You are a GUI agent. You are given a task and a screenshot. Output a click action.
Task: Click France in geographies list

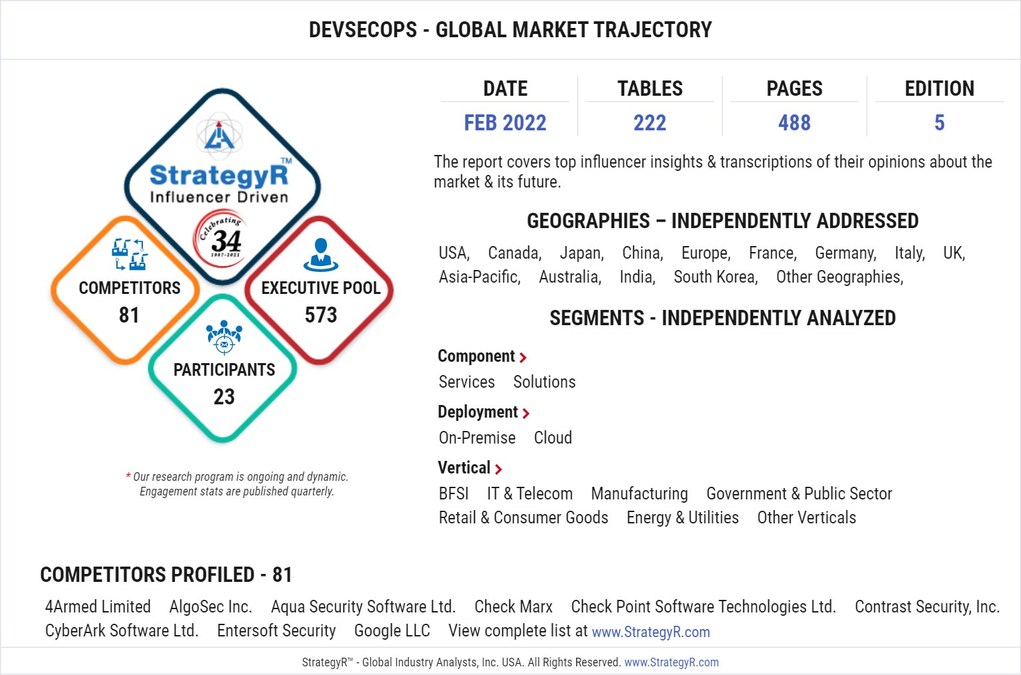point(773,253)
